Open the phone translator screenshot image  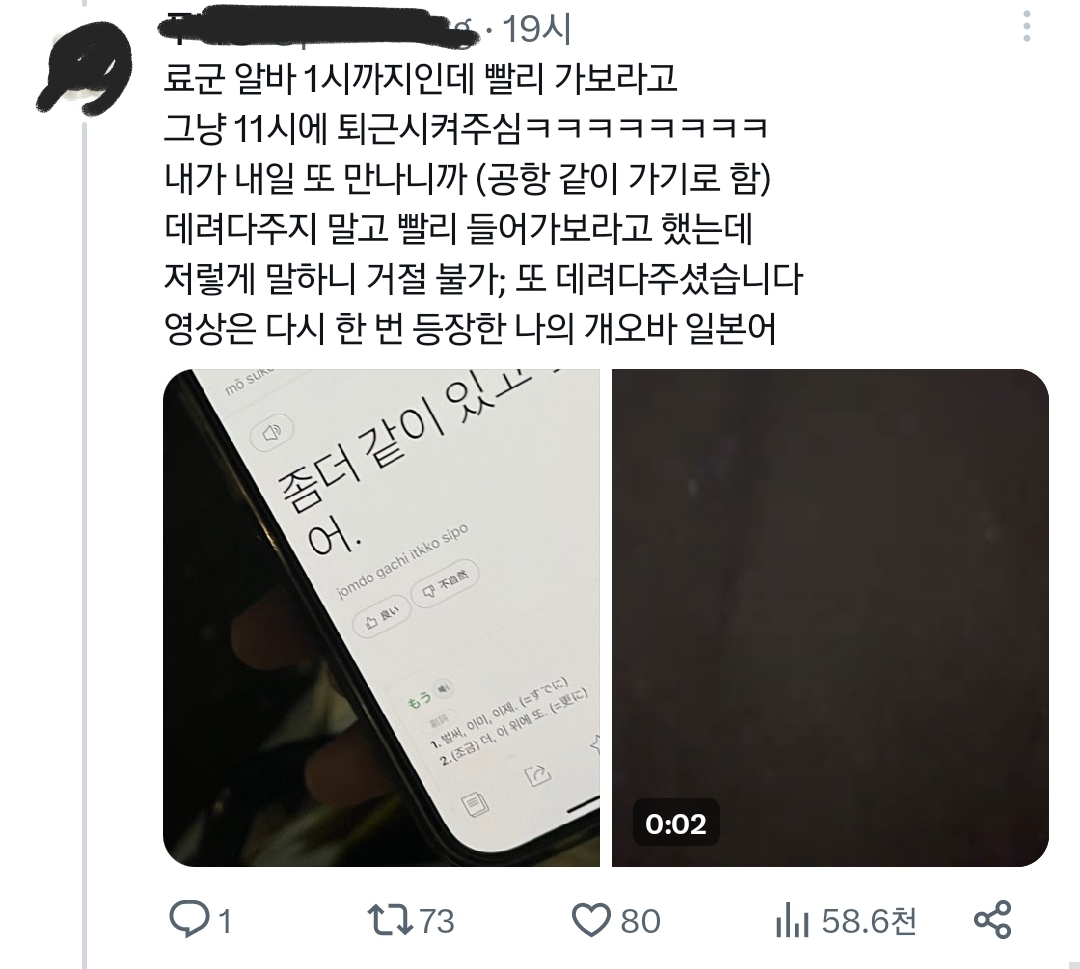(x=381, y=618)
